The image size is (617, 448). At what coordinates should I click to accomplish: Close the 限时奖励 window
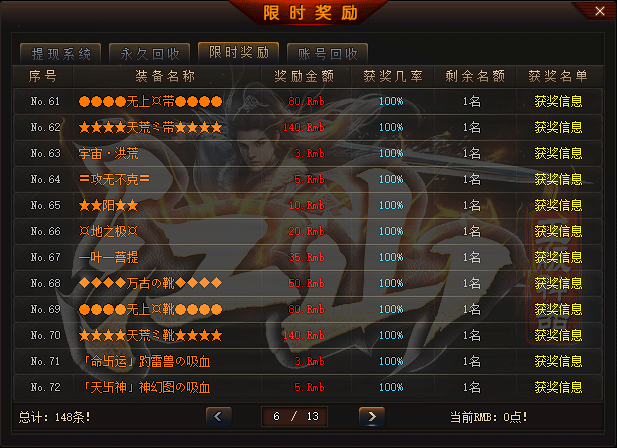pos(600,11)
